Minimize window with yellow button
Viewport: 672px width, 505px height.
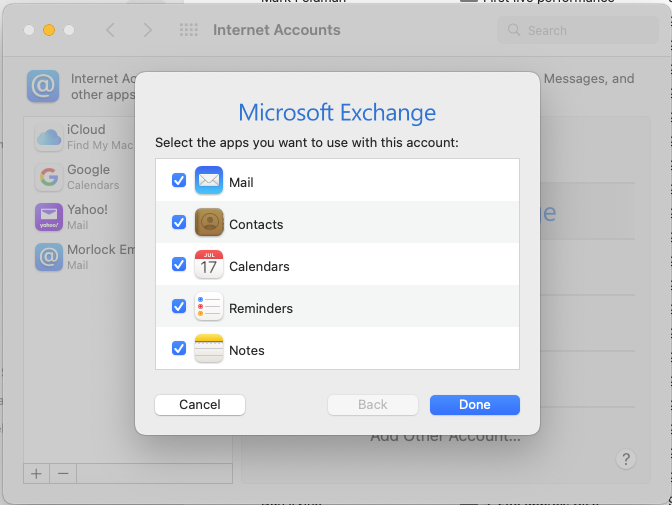click(49, 30)
